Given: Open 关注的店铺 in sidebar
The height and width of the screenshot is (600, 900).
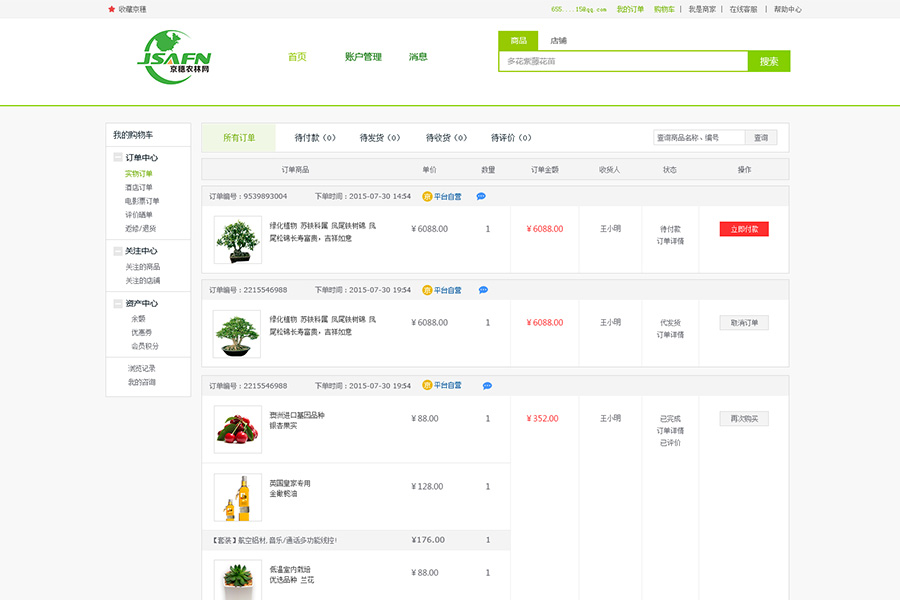Looking at the screenshot, I should coord(142,281).
